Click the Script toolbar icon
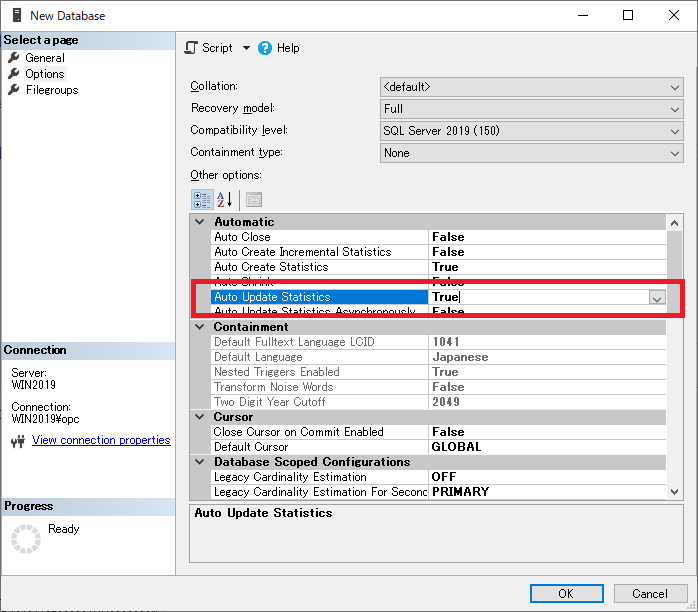The image size is (698, 612). (x=191, y=48)
